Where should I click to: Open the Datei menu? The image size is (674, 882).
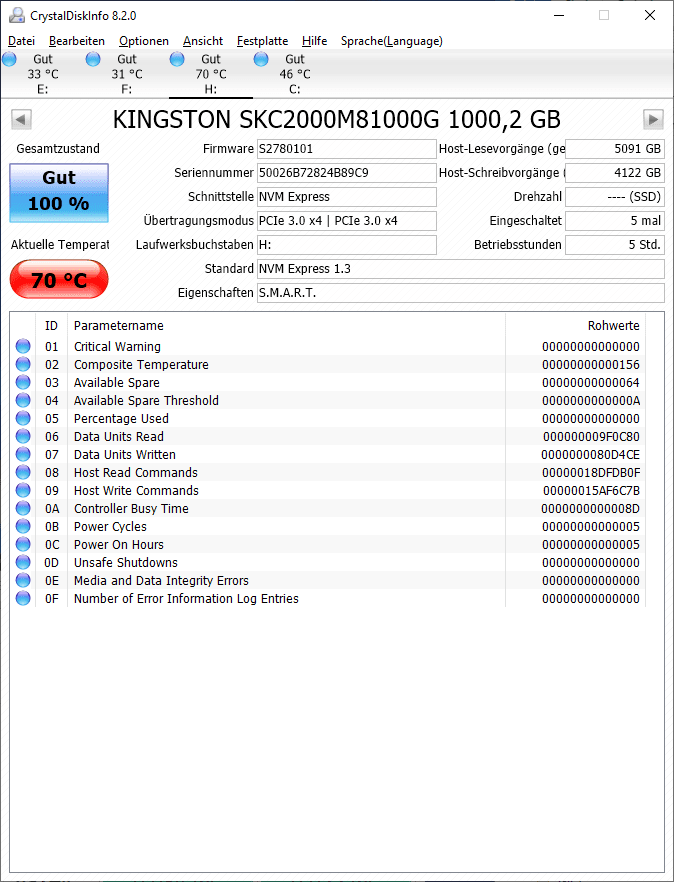pyautogui.click(x=21, y=41)
